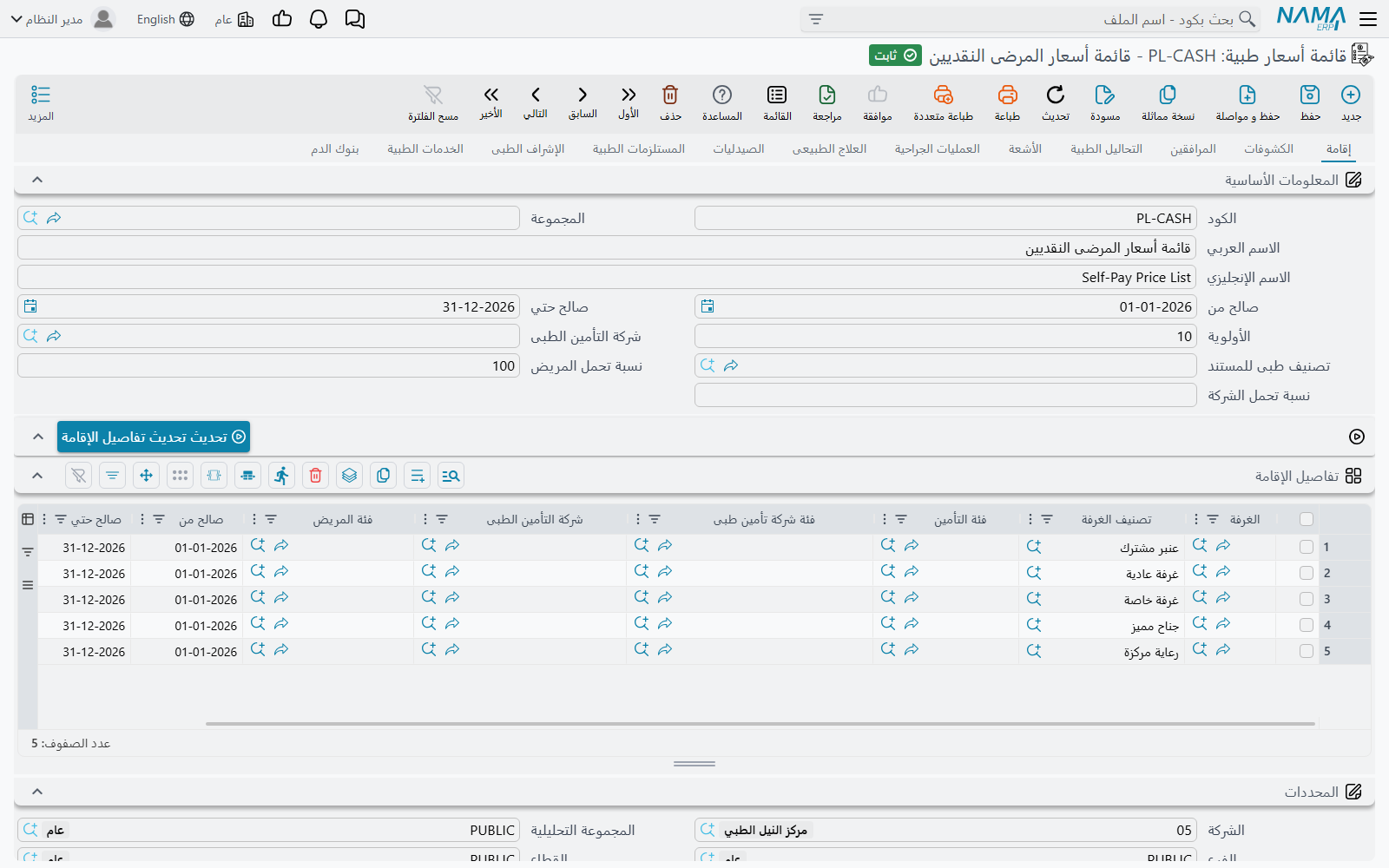Click the الأولوية input field
The height and width of the screenshot is (868, 1389).
point(945,336)
